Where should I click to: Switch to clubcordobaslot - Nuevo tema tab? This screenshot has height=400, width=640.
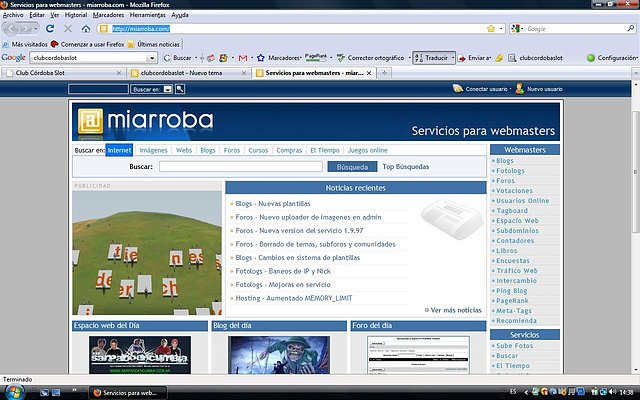(188, 73)
